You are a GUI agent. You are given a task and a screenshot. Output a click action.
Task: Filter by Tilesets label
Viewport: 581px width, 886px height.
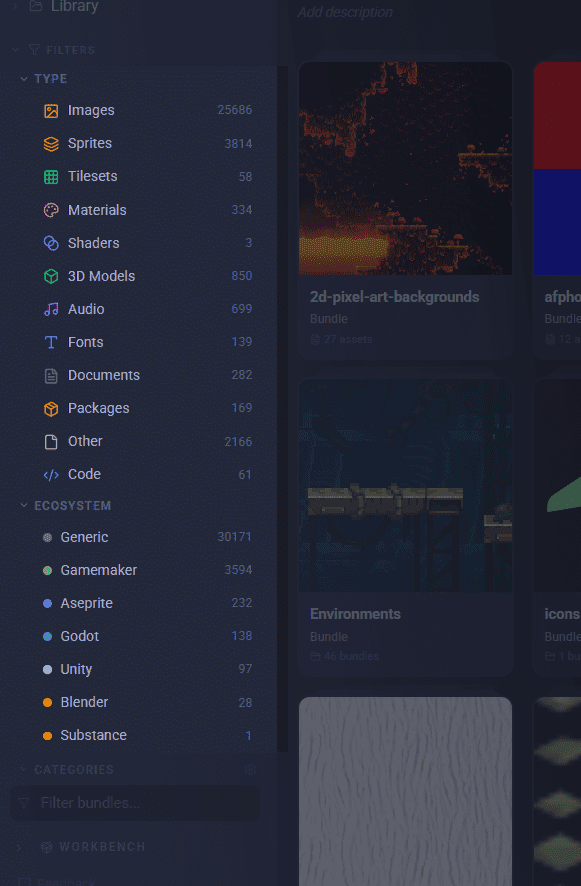[93, 176]
